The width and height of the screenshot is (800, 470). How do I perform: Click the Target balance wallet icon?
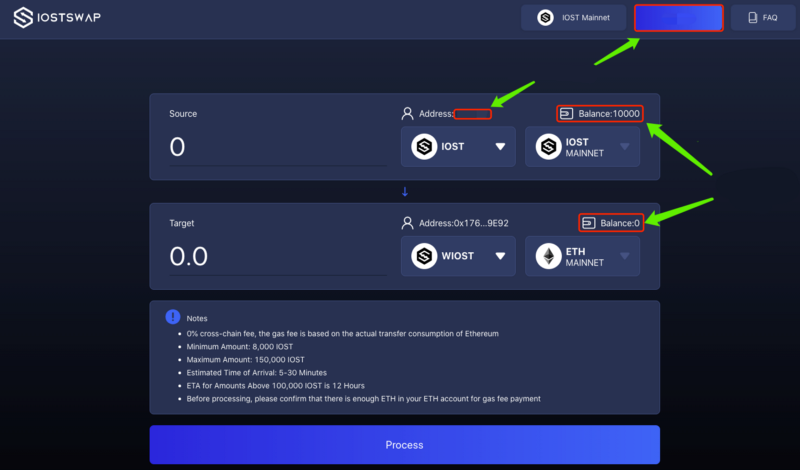[588, 223]
